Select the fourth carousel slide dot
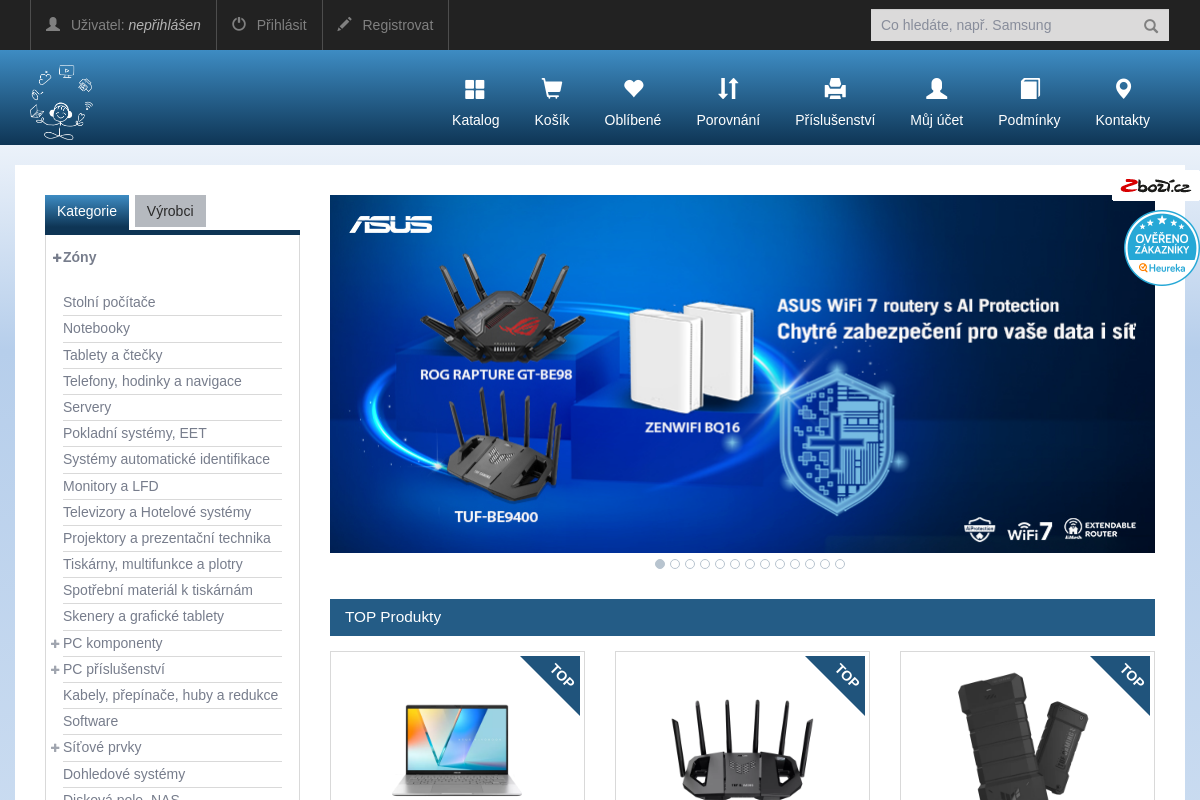Image resolution: width=1200 pixels, height=800 pixels. click(x=705, y=564)
